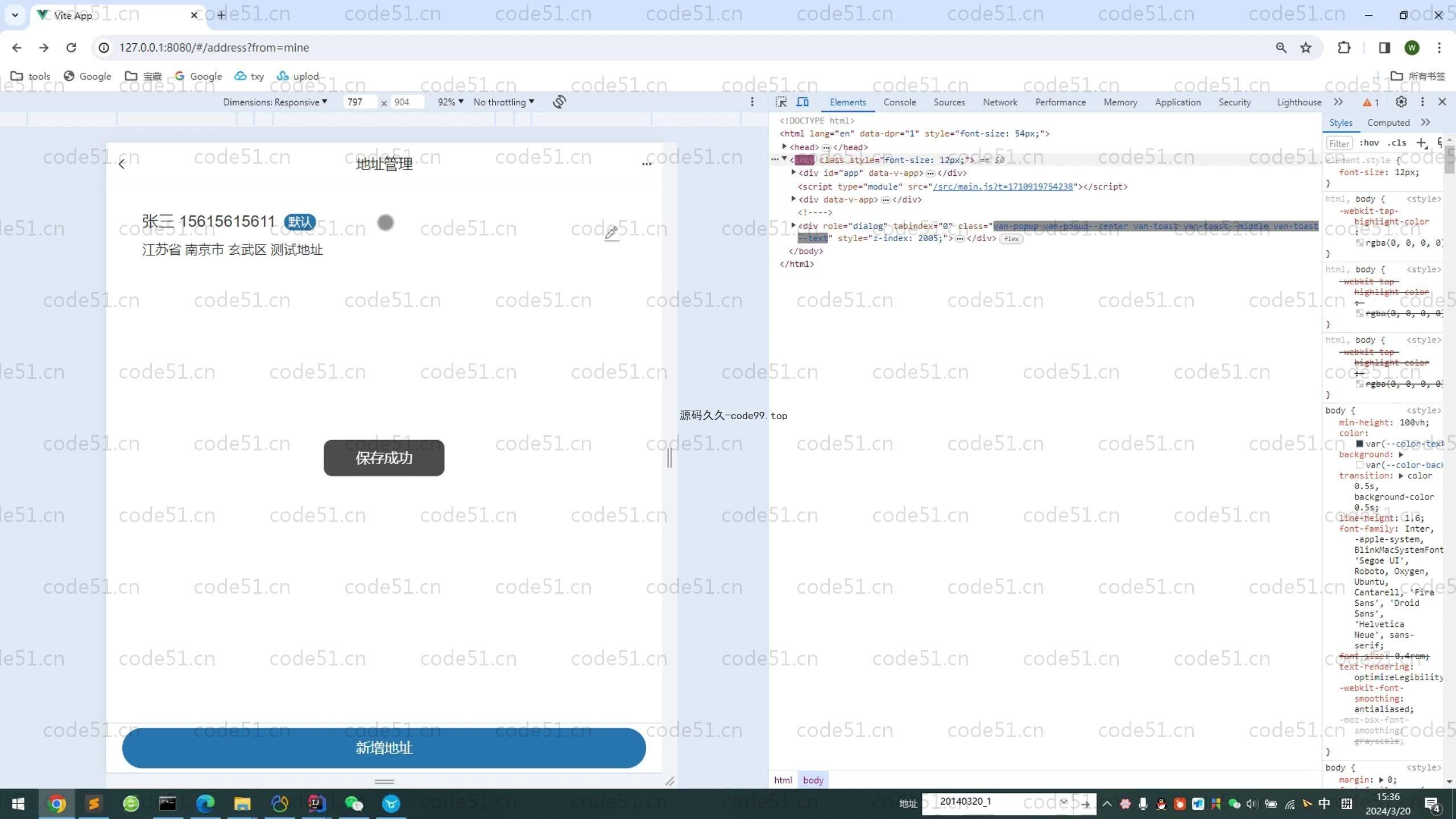Open the /src/main.js script link

tap(1002, 187)
